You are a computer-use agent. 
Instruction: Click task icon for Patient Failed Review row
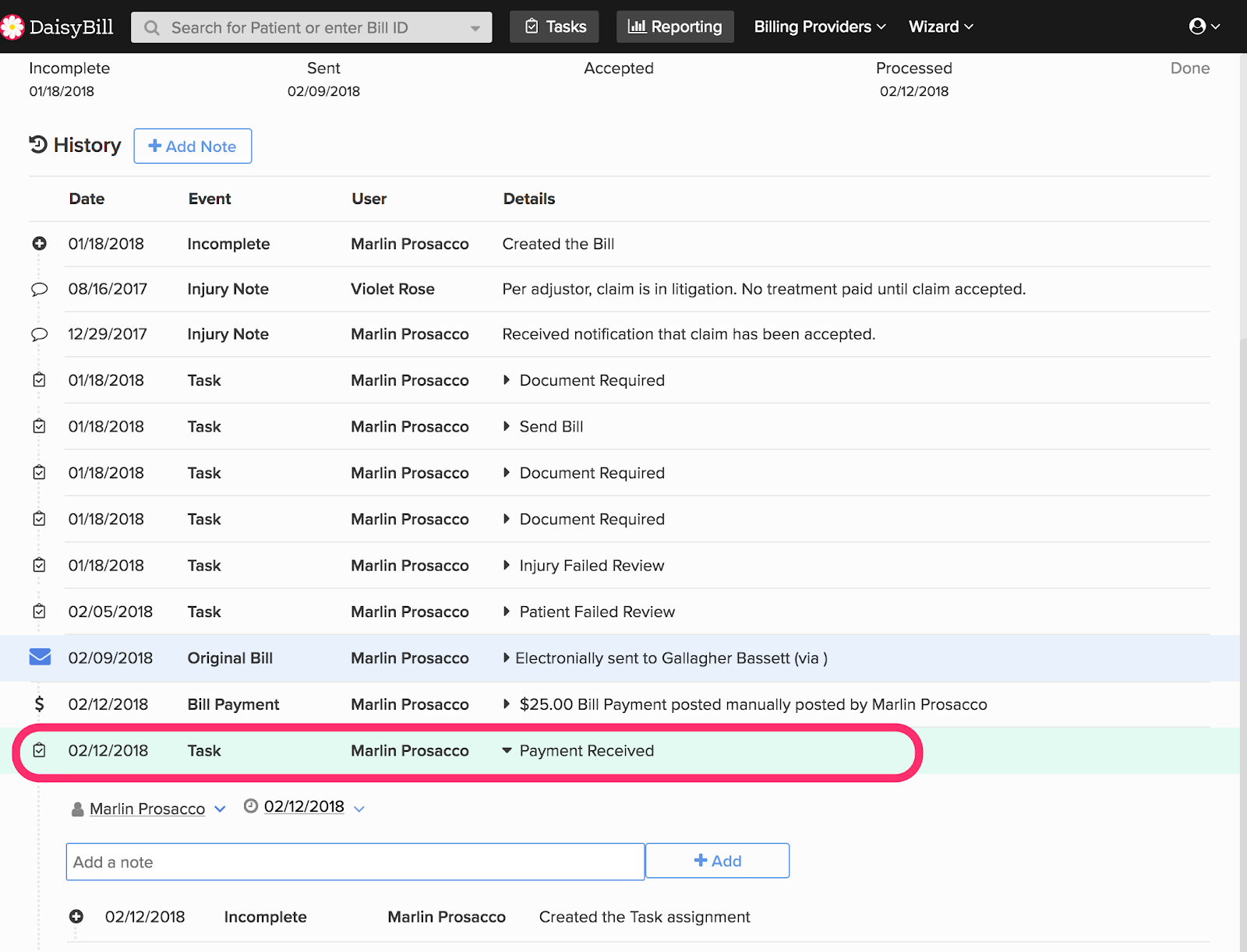coord(39,612)
